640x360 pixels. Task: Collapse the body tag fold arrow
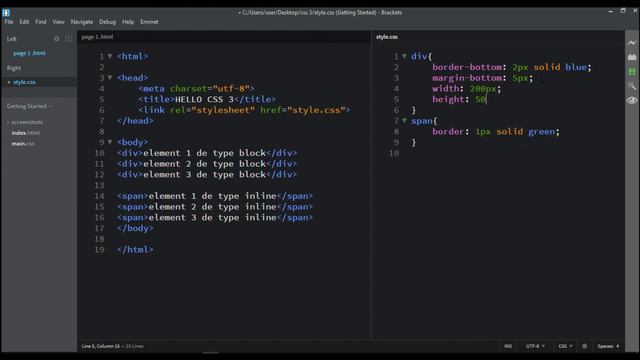[x=110, y=142]
